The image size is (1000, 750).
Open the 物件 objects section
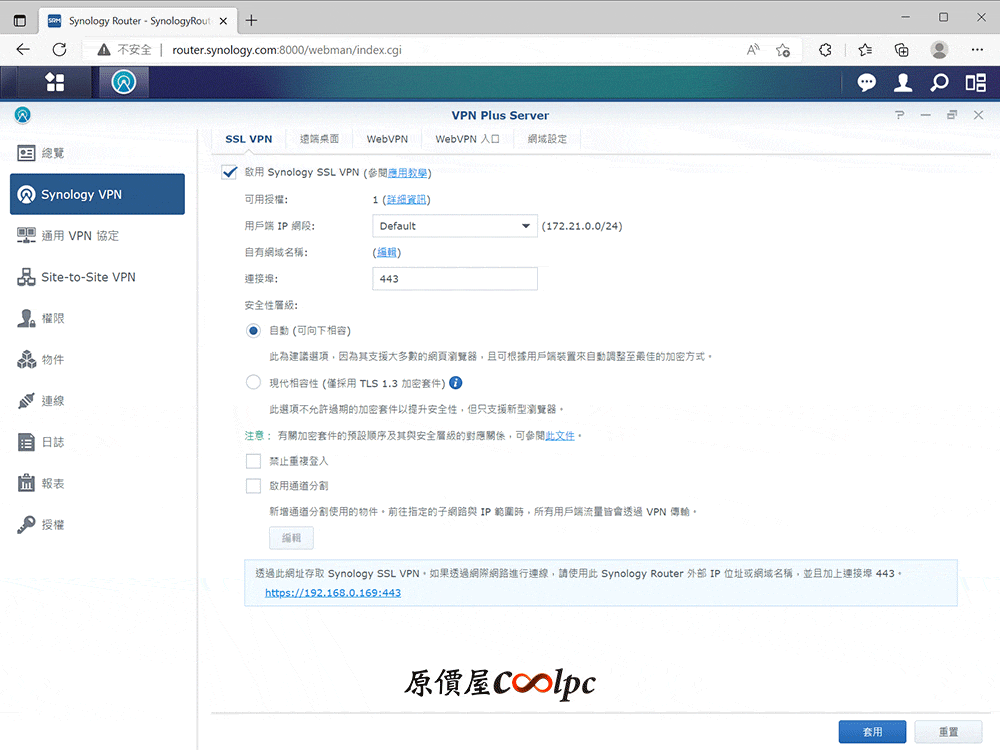coord(97,359)
